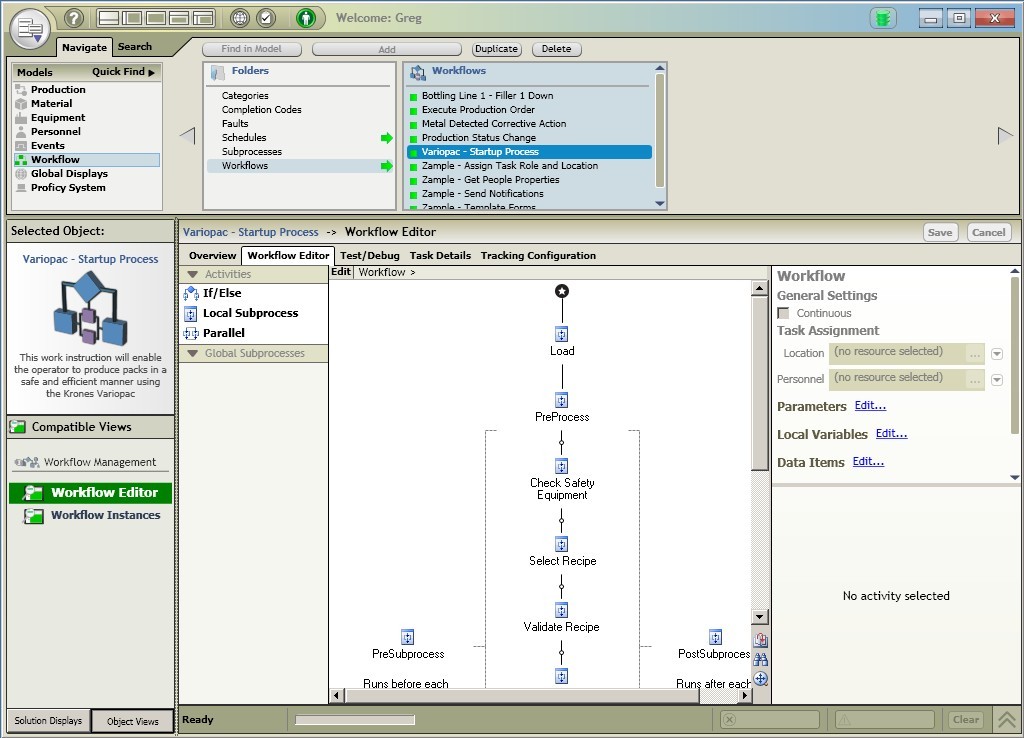Select the Validate Recipe activity icon
Screen dimensions: 1024x738
click(562, 611)
